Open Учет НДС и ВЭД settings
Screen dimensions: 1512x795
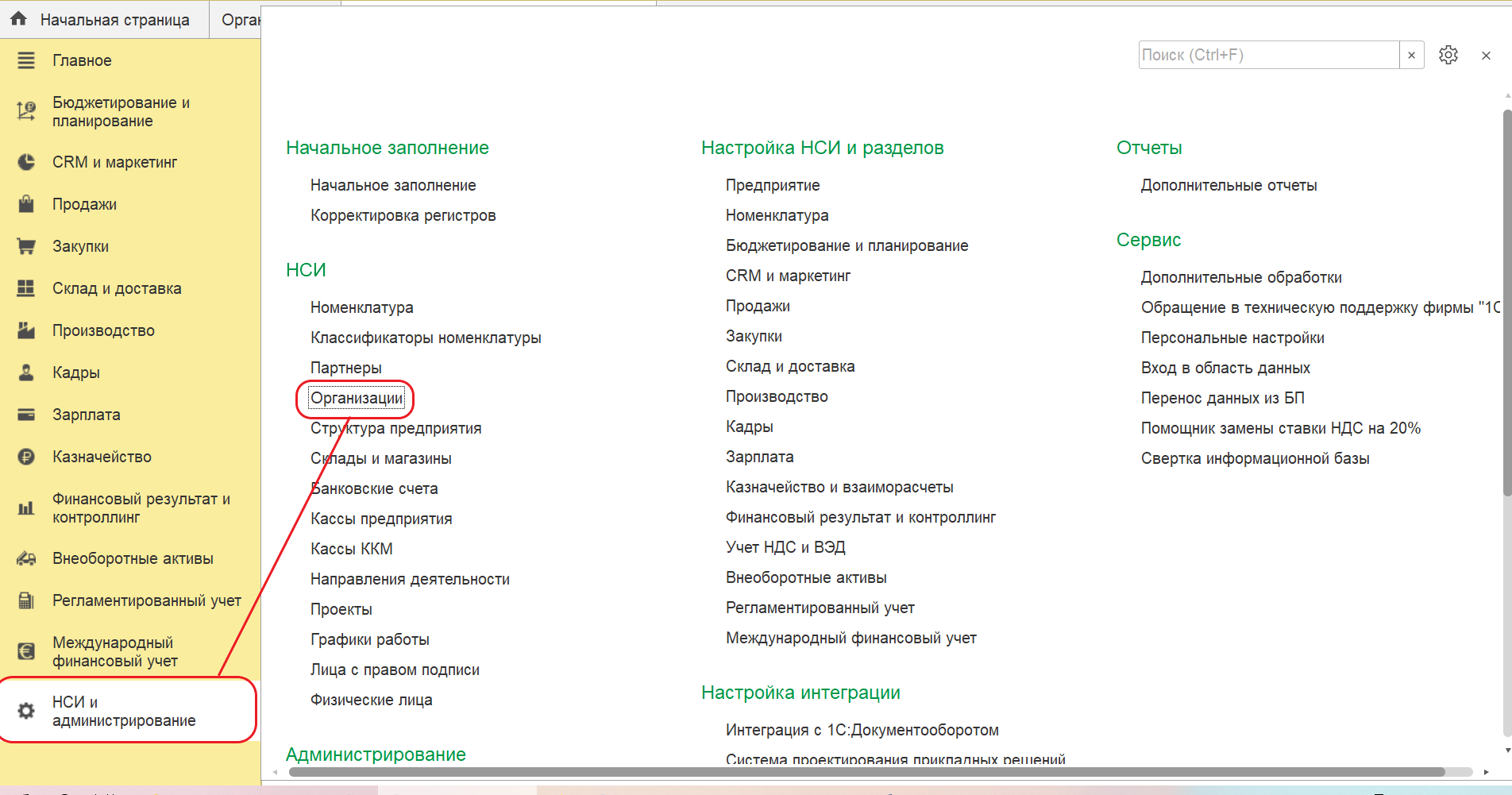tap(785, 547)
